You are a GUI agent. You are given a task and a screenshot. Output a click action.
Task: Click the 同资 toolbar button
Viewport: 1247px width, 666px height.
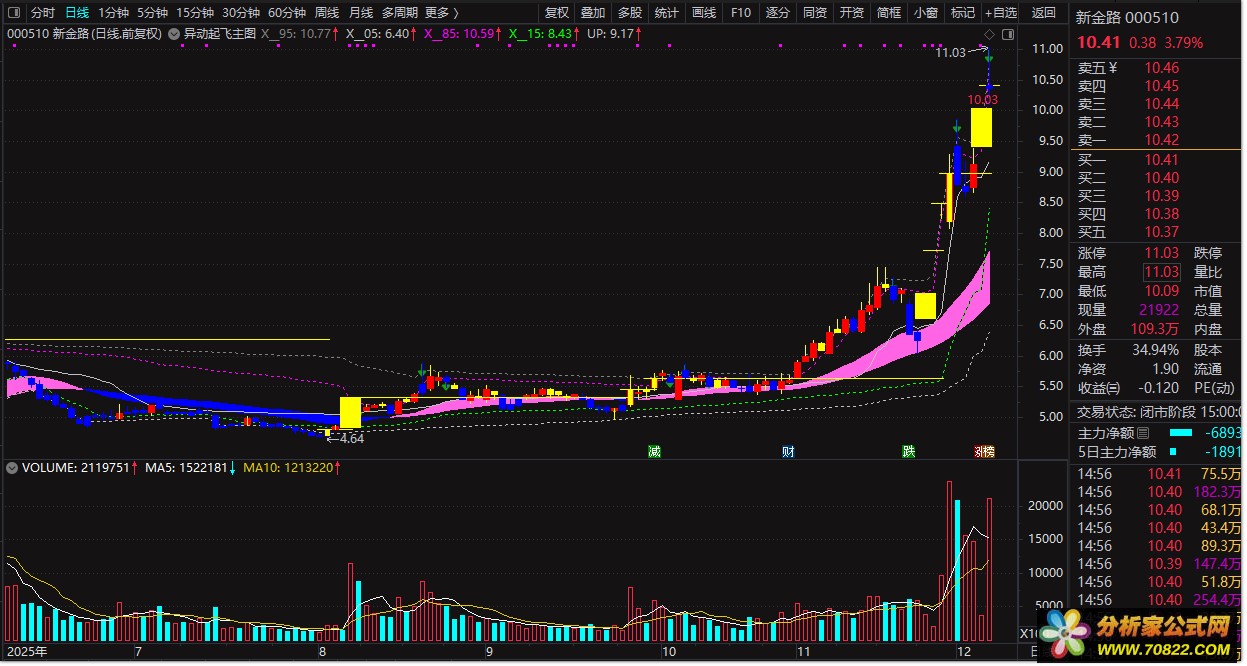tap(814, 13)
